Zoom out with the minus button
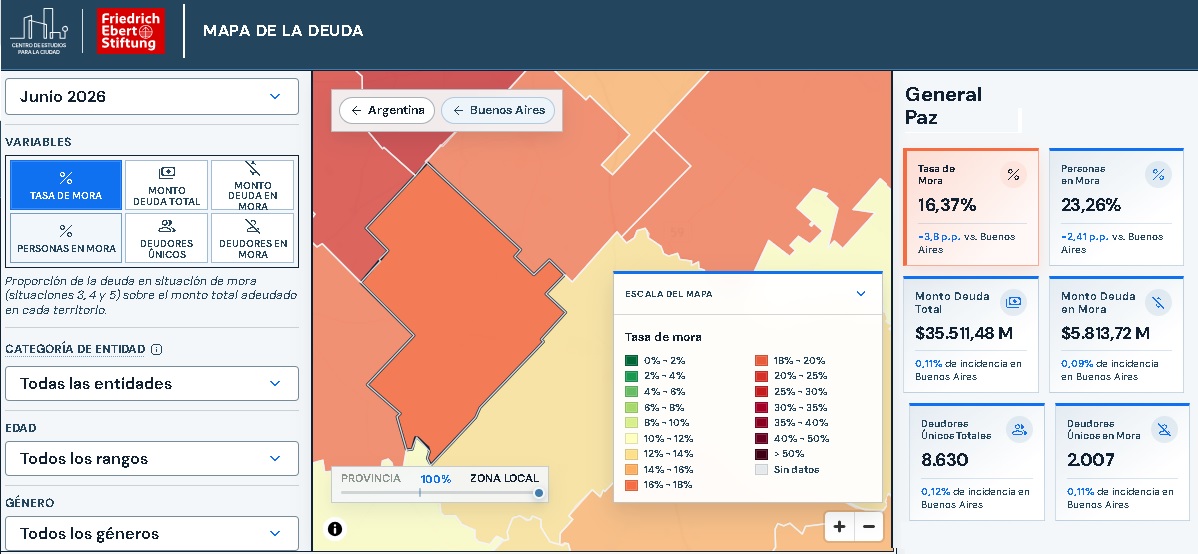 pyautogui.click(x=869, y=526)
